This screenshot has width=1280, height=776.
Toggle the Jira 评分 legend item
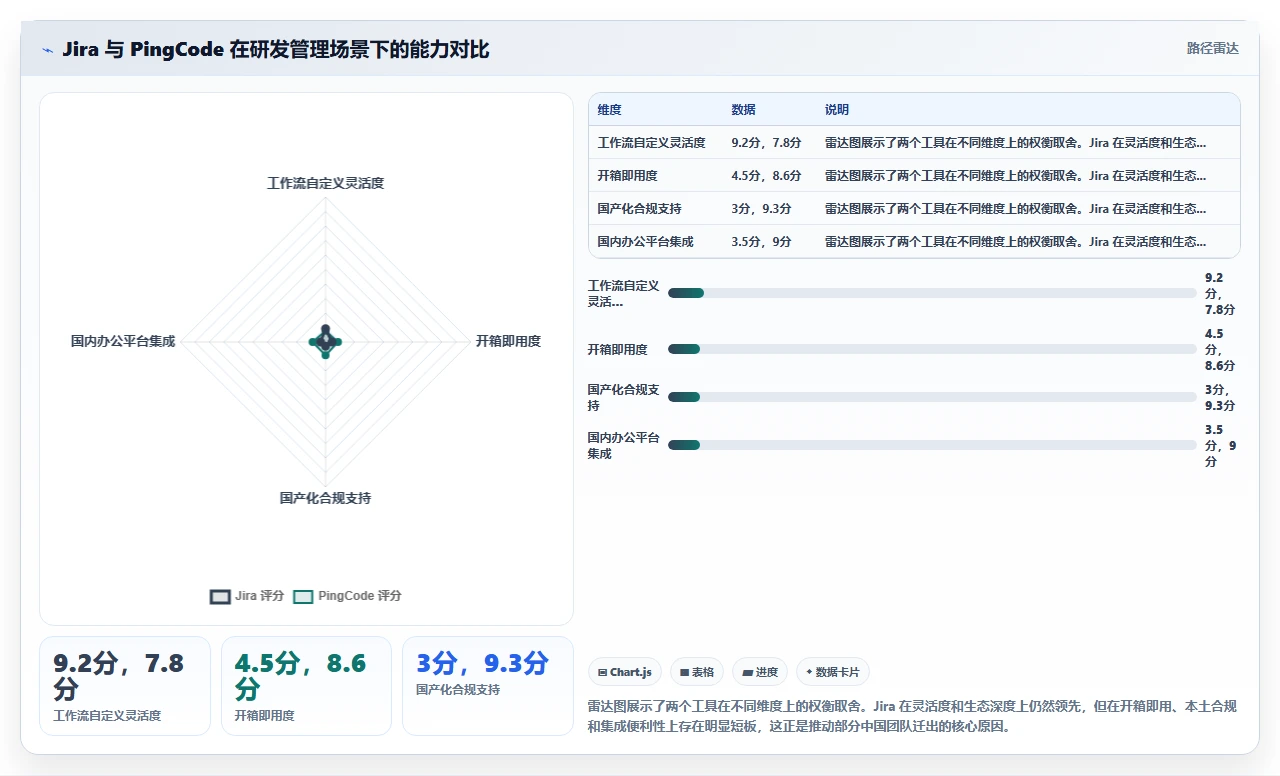(x=247, y=596)
